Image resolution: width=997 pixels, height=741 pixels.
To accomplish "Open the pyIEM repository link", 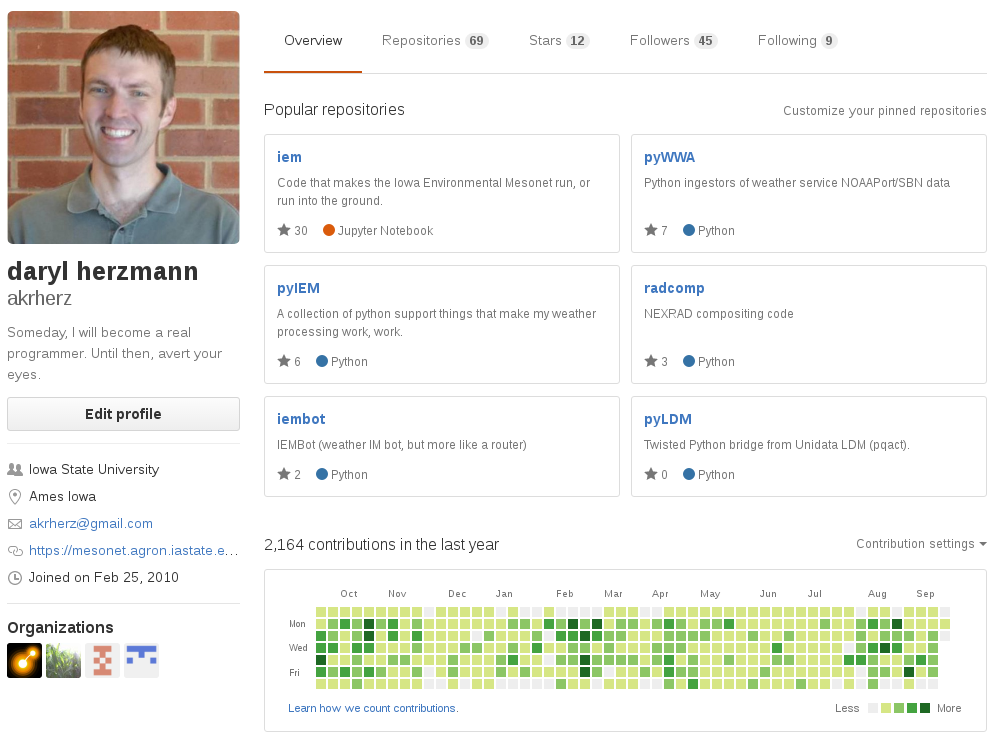I will pos(298,288).
